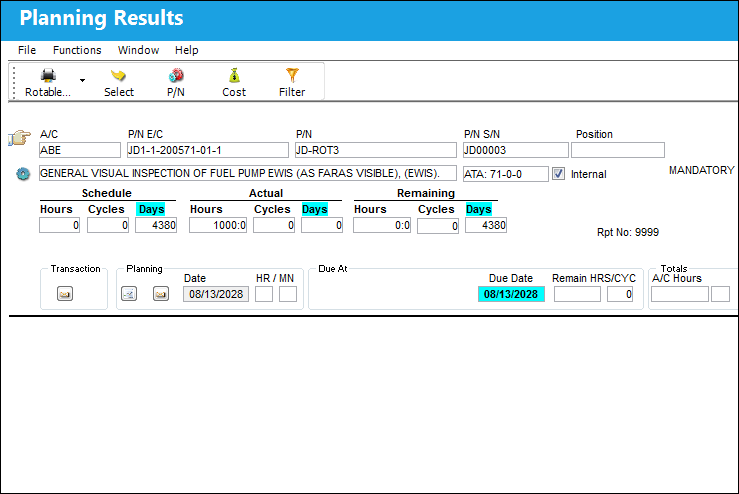Click the Rpt No: 9999 text

(x=628, y=232)
